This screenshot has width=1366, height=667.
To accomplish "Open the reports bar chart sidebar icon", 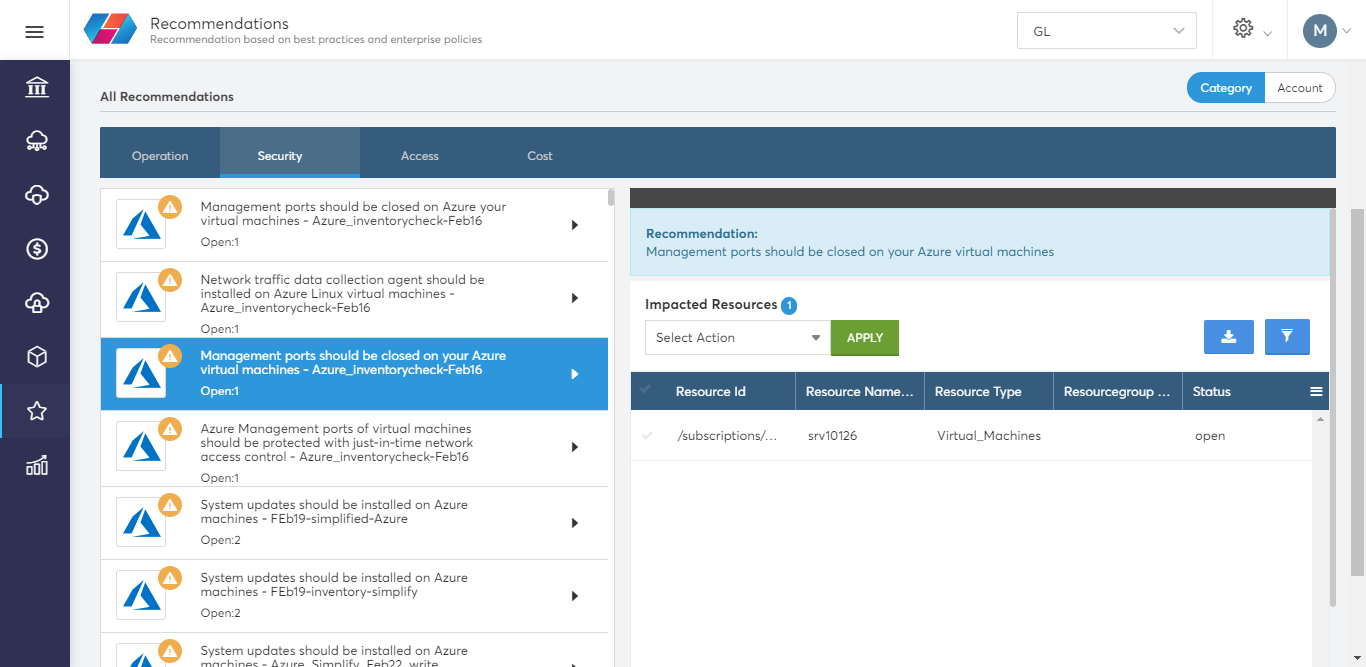I will point(37,465).
